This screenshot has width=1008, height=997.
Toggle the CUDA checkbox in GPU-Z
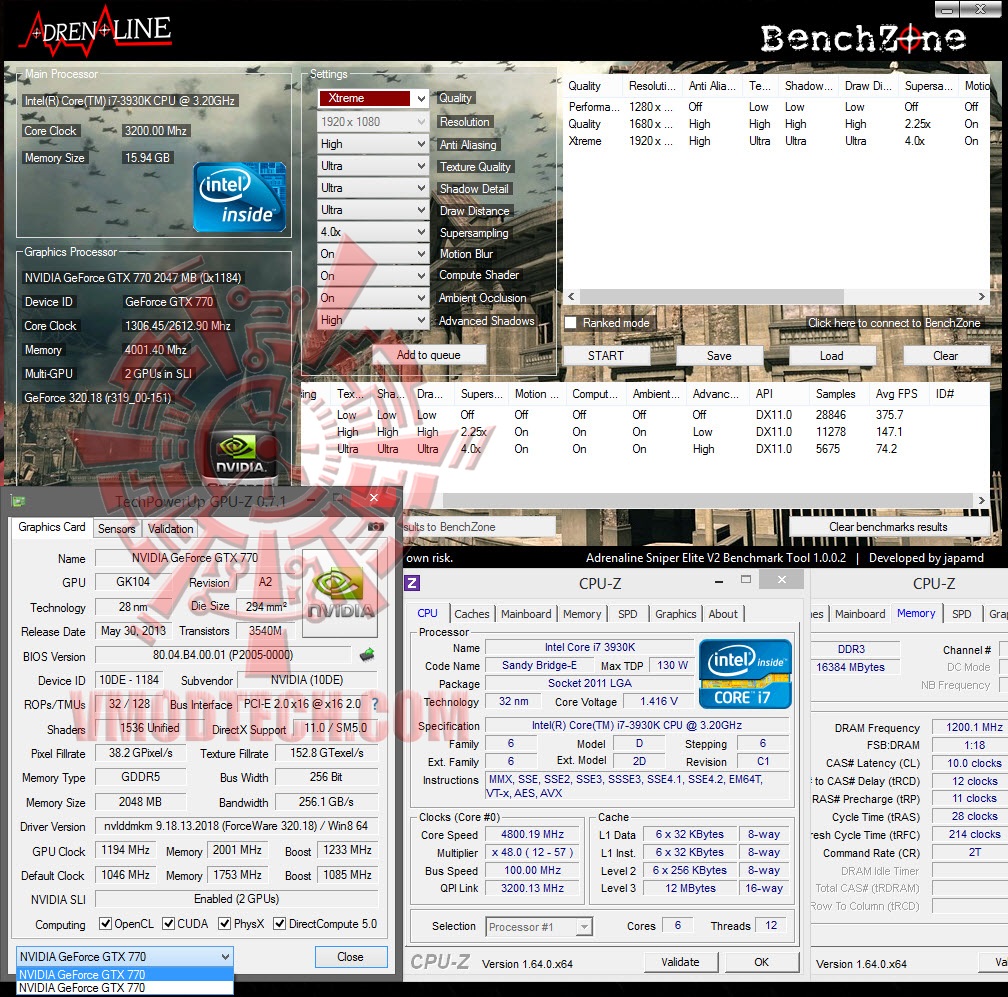point(168,924)
